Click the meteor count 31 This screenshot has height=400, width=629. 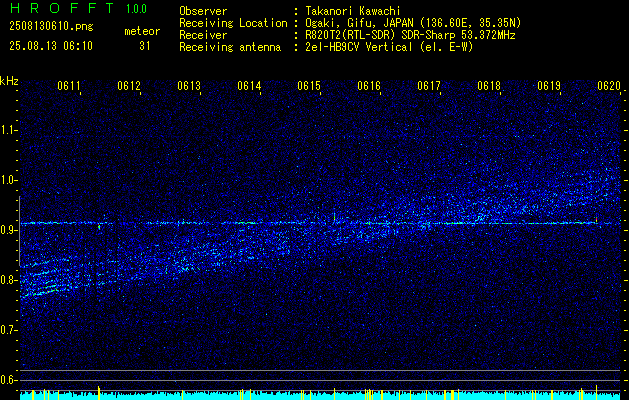click(145, 46)
